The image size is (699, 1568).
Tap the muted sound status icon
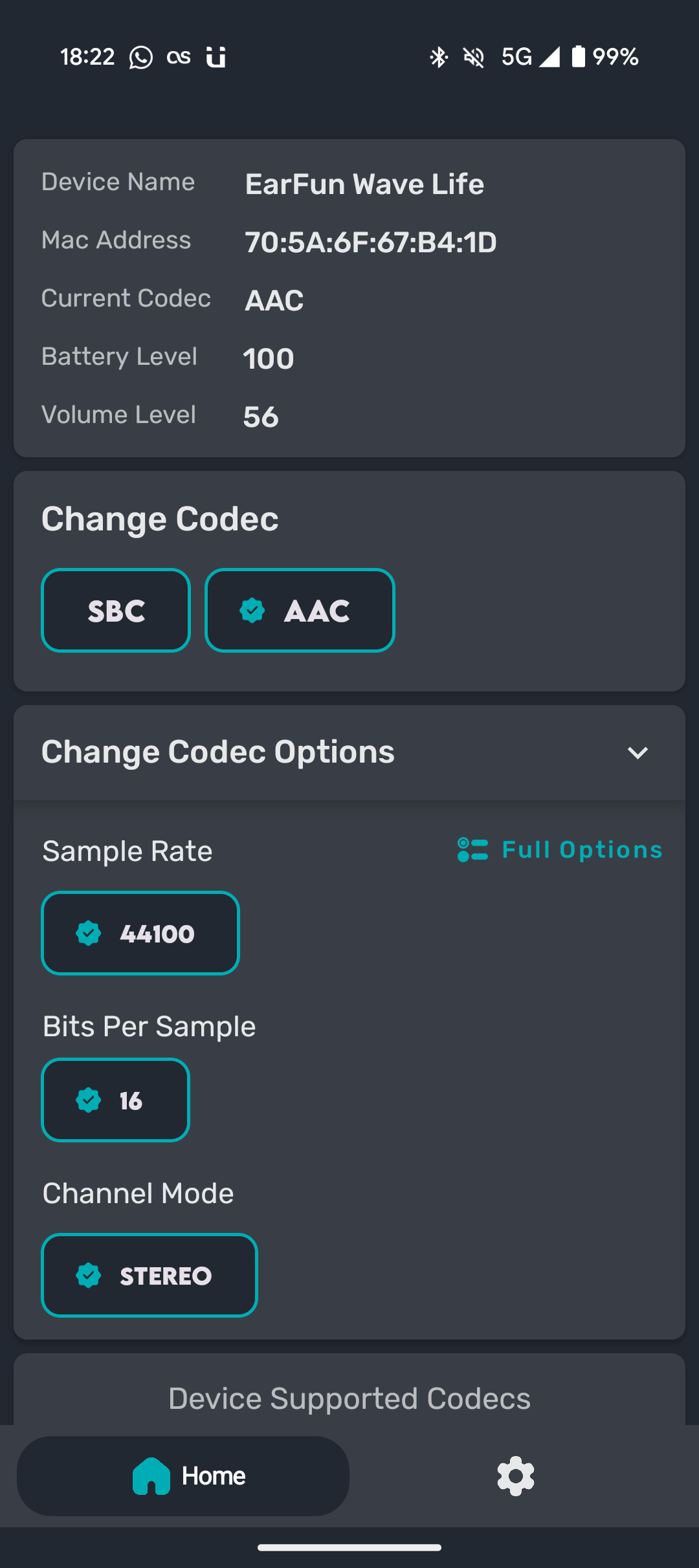coord(474,57)
